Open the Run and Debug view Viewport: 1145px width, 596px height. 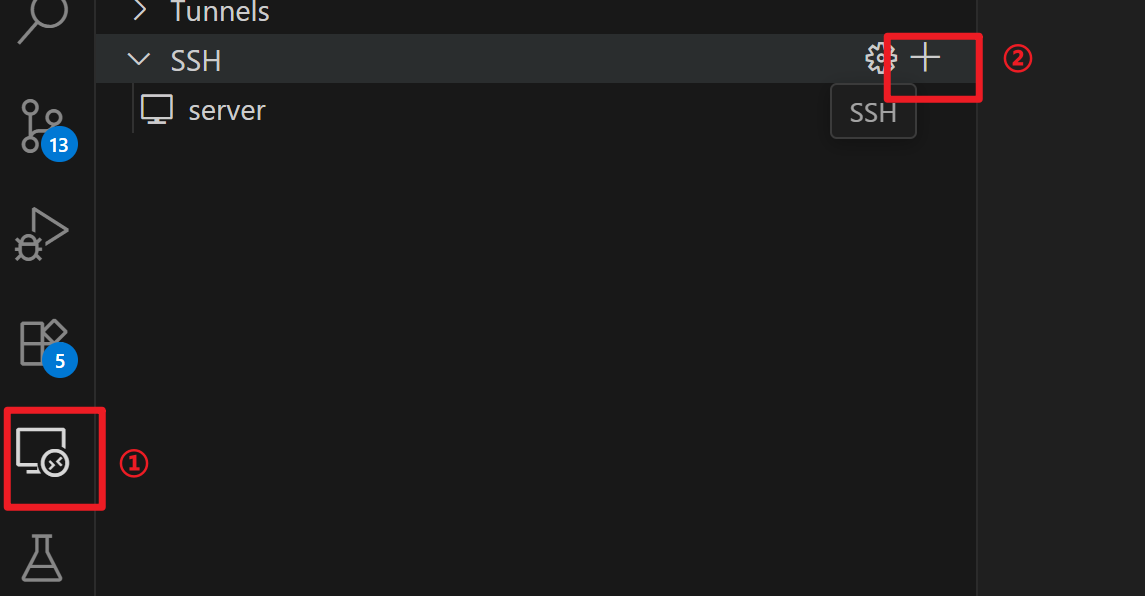click(x=42, y=234)
